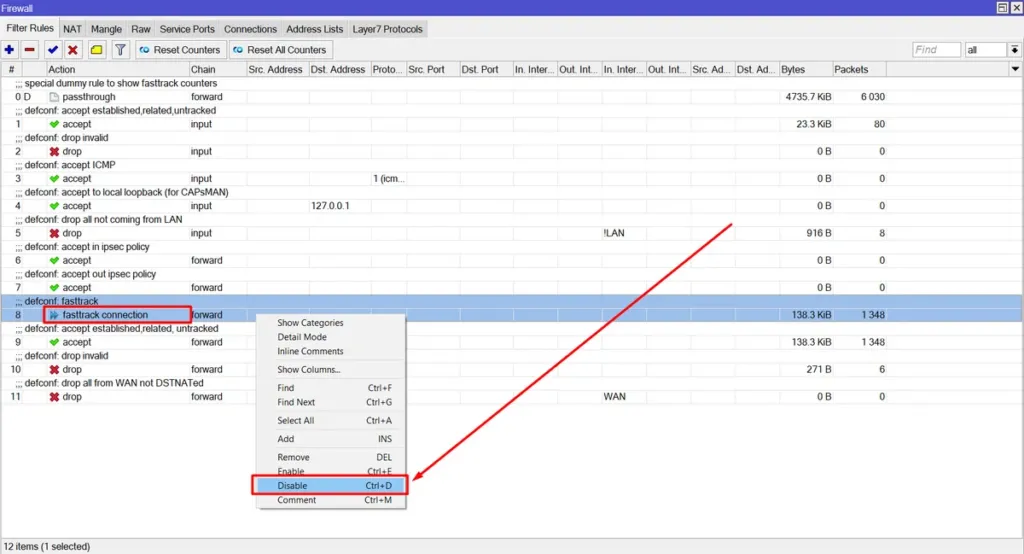1024x554 pixels.
Task: Click the fasttrack connection rule icon
Action: pos(54,315)
